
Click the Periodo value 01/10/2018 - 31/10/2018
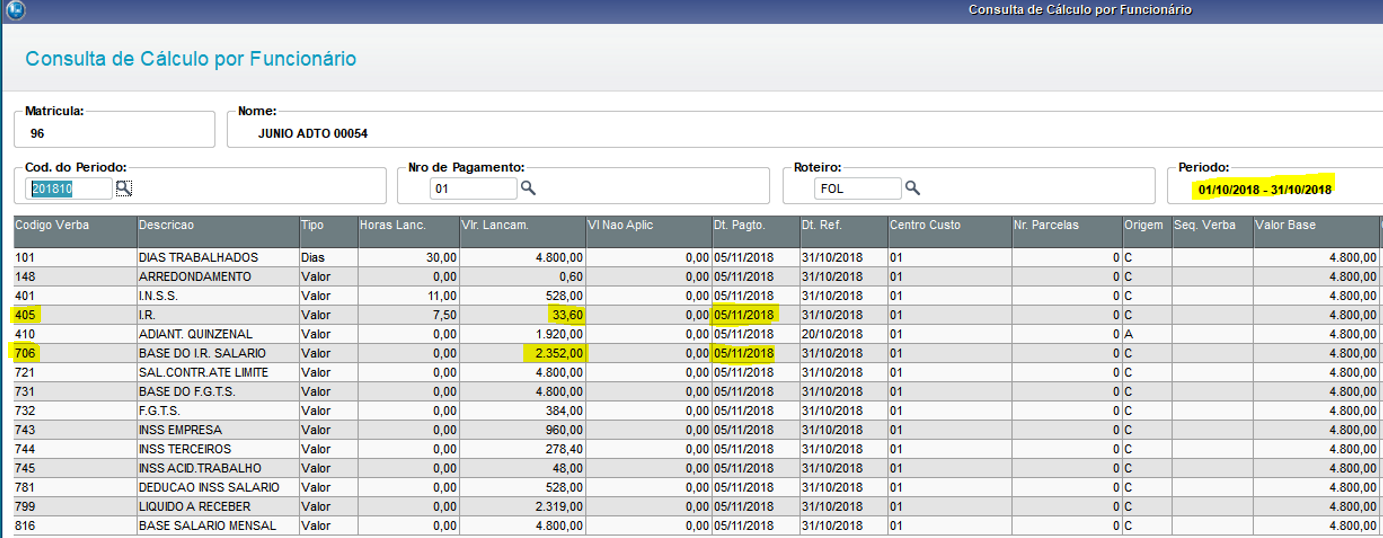coord(1265,189)
